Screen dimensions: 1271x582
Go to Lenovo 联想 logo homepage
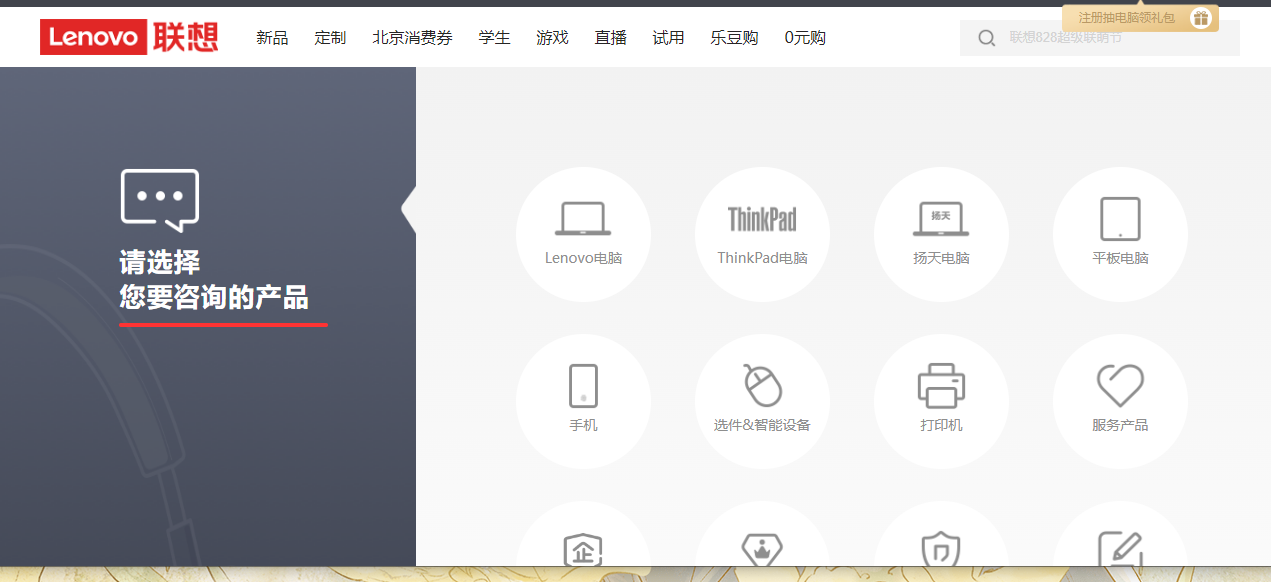pos(129,37)
